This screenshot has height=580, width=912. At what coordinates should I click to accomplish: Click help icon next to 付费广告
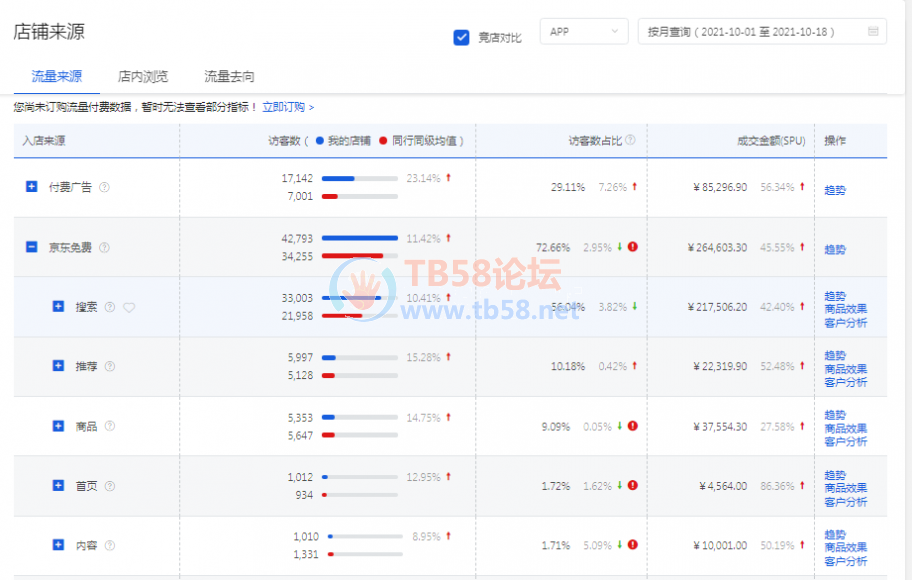tap(105, 187)
